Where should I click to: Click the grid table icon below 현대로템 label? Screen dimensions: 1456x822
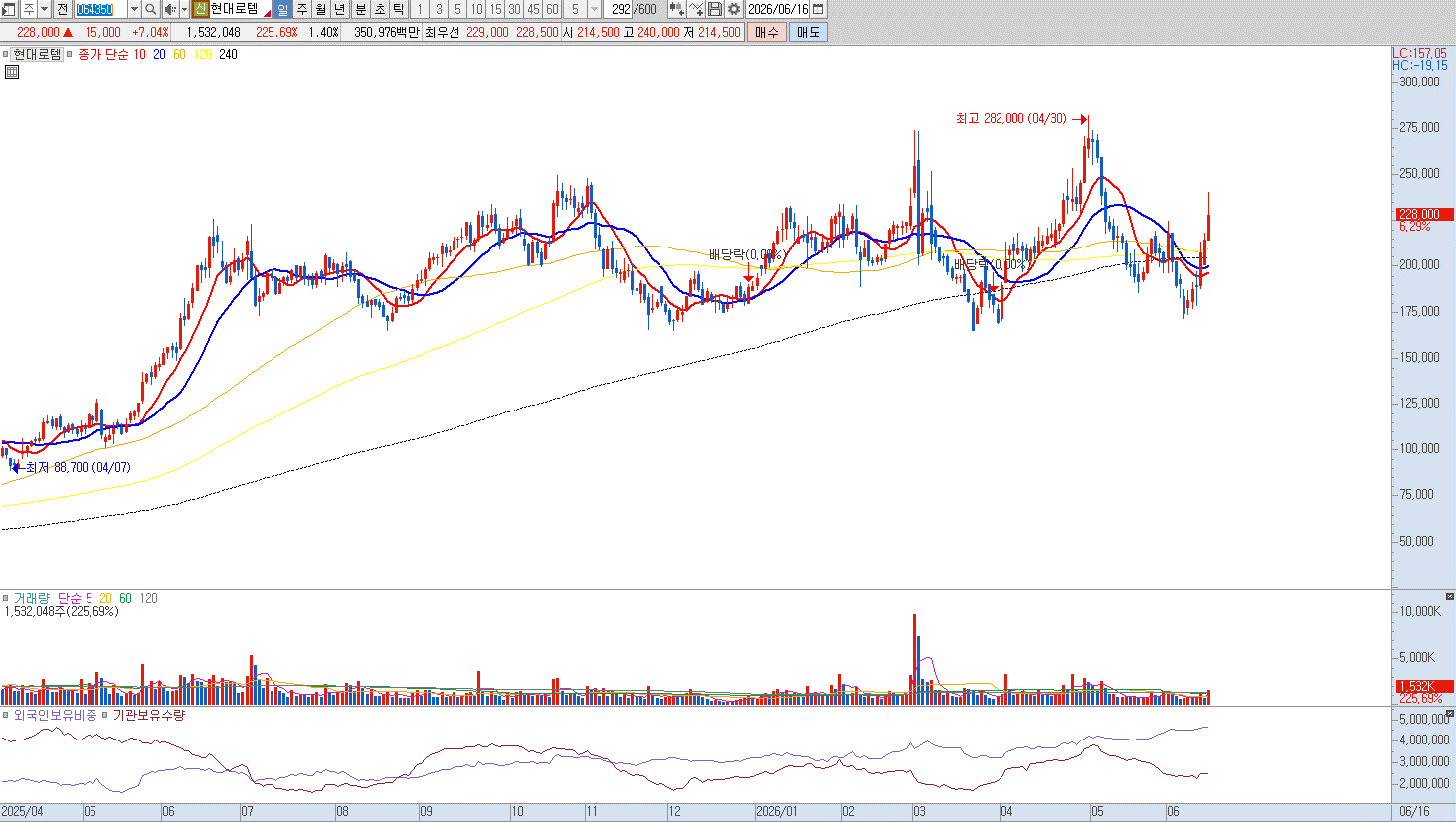pos(12,72)
